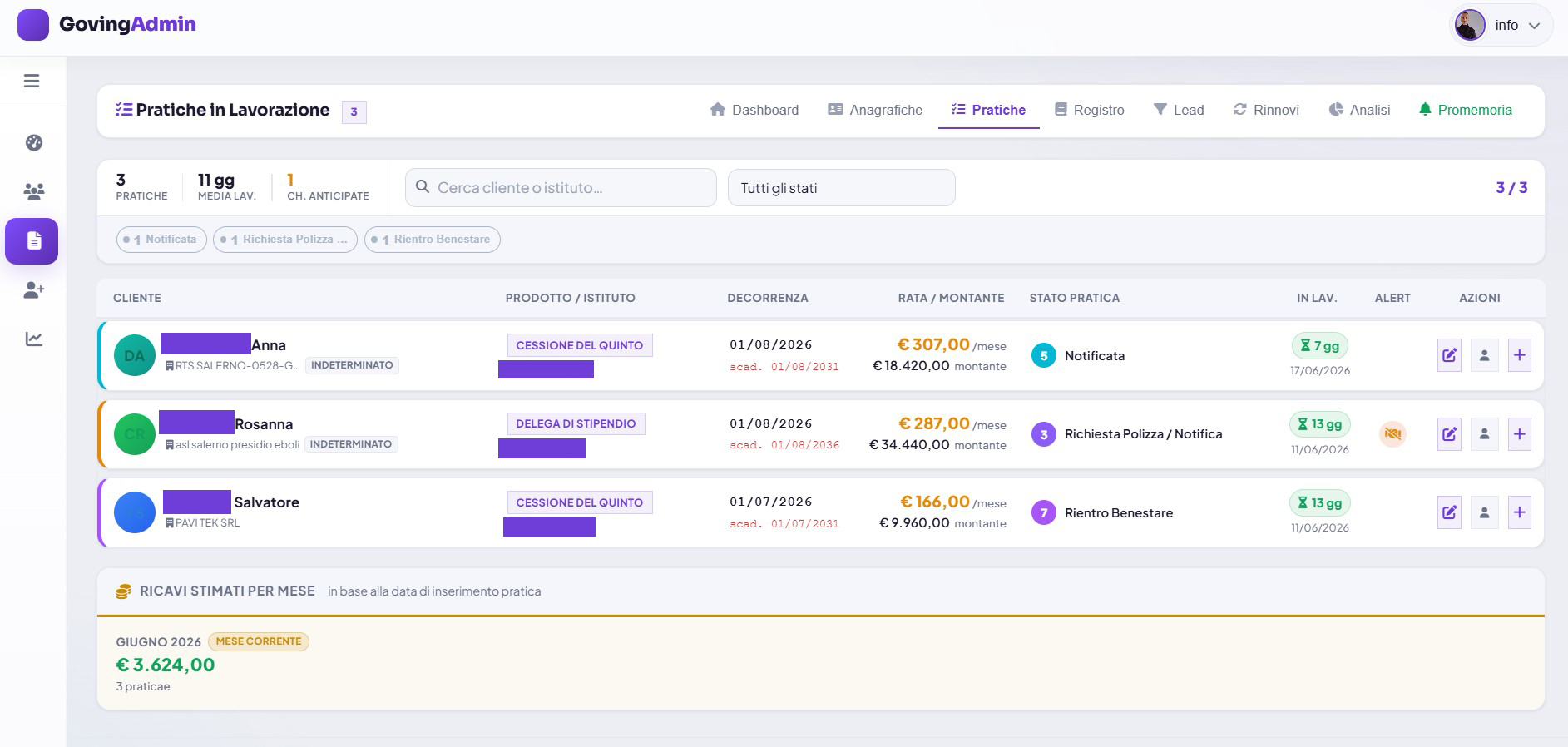The width and height of the screenshot is (1568, 747).
Task: Open the clients group icon in sidebar
Action: [34, 191]
